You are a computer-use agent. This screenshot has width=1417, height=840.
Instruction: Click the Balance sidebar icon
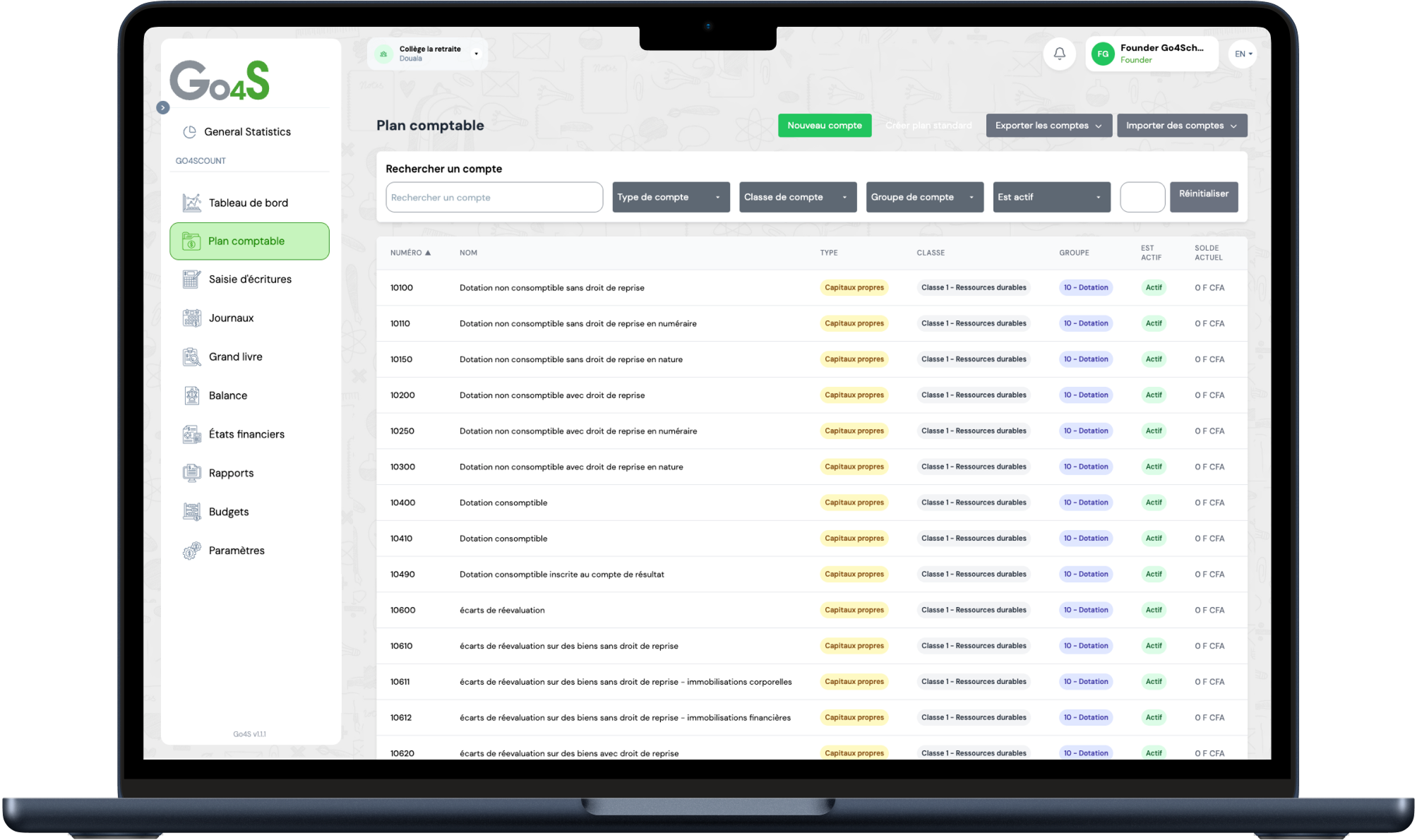[x=191, y=395]
